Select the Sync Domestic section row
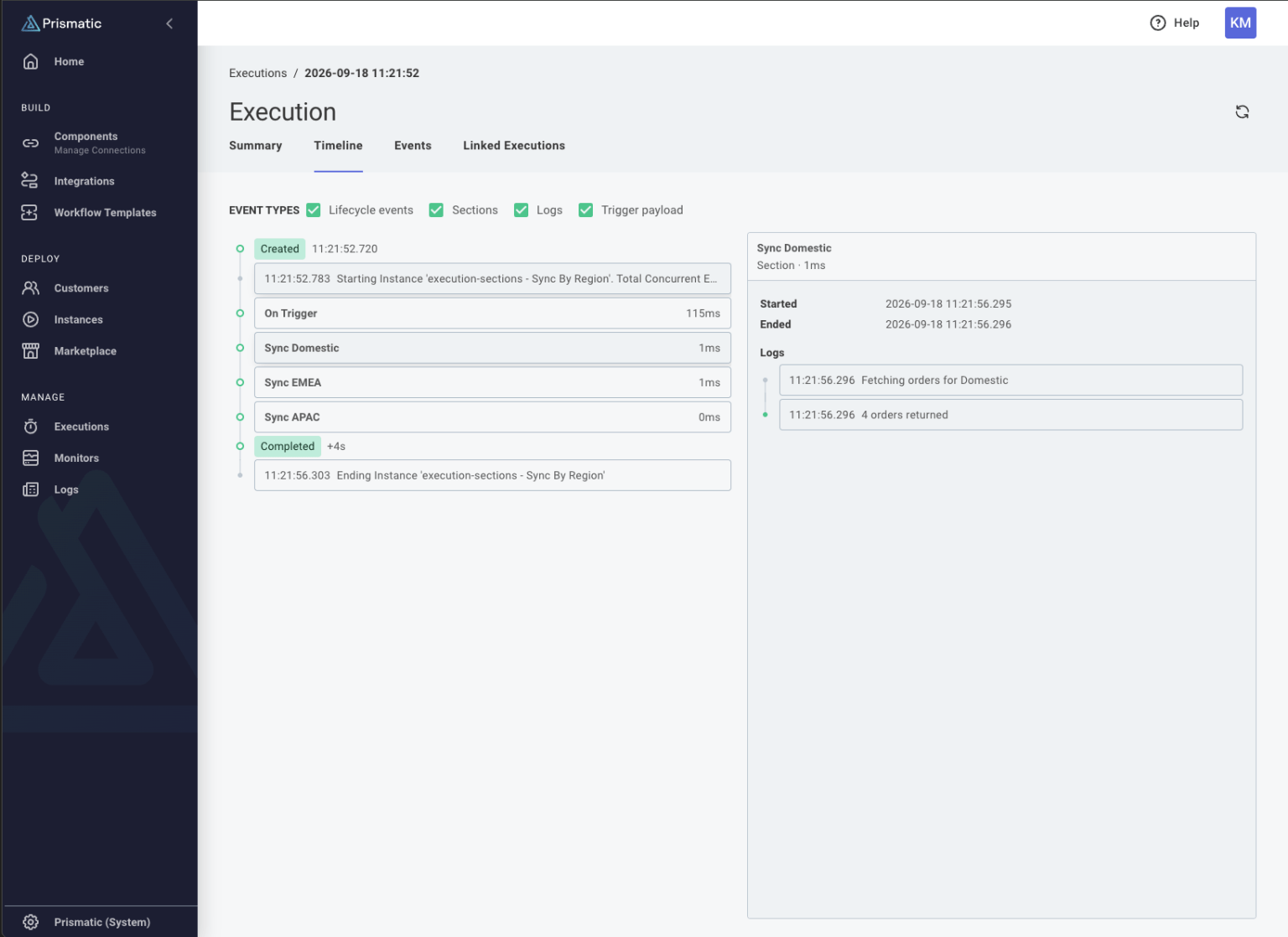This screenshot has width=1288, height=937. [492, 348]
